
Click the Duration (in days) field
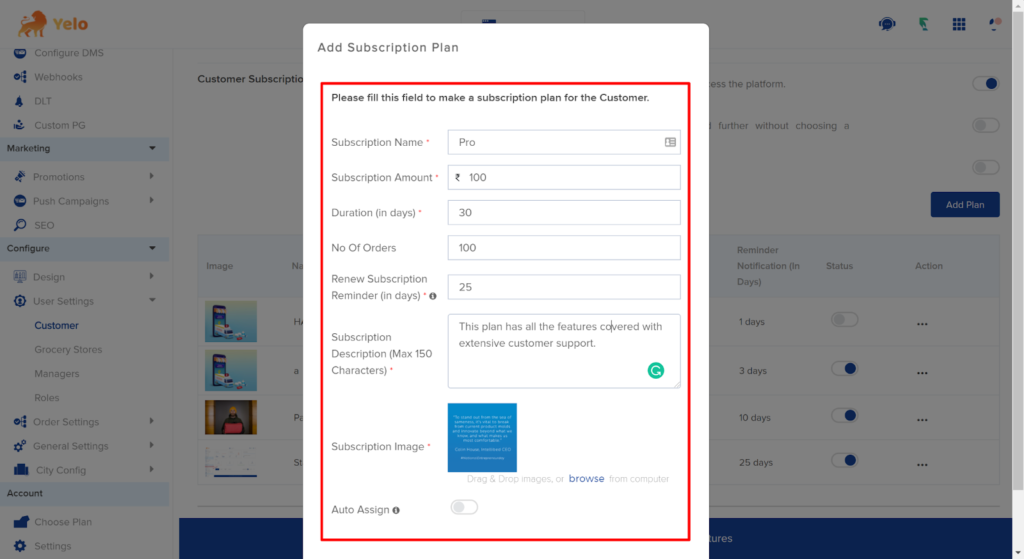point(564,213)
